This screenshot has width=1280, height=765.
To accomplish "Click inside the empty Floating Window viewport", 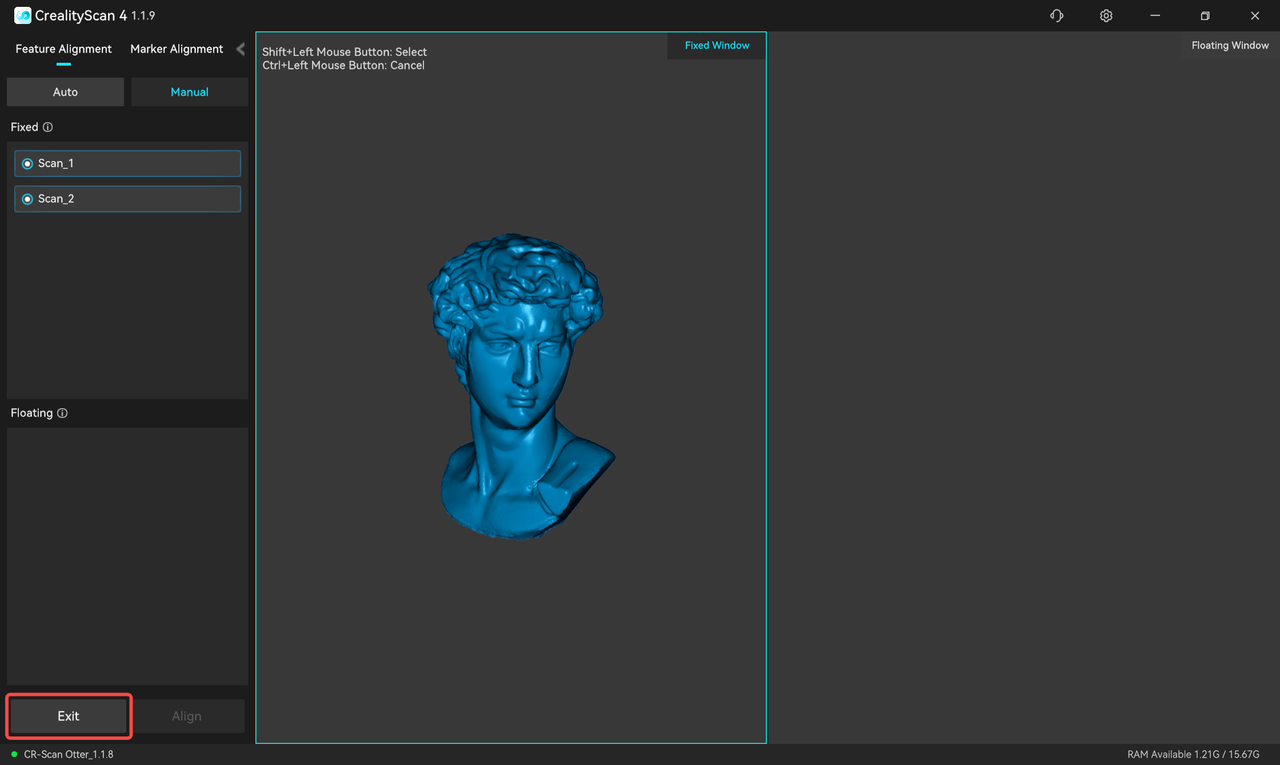I will (x=1023, y=400).
